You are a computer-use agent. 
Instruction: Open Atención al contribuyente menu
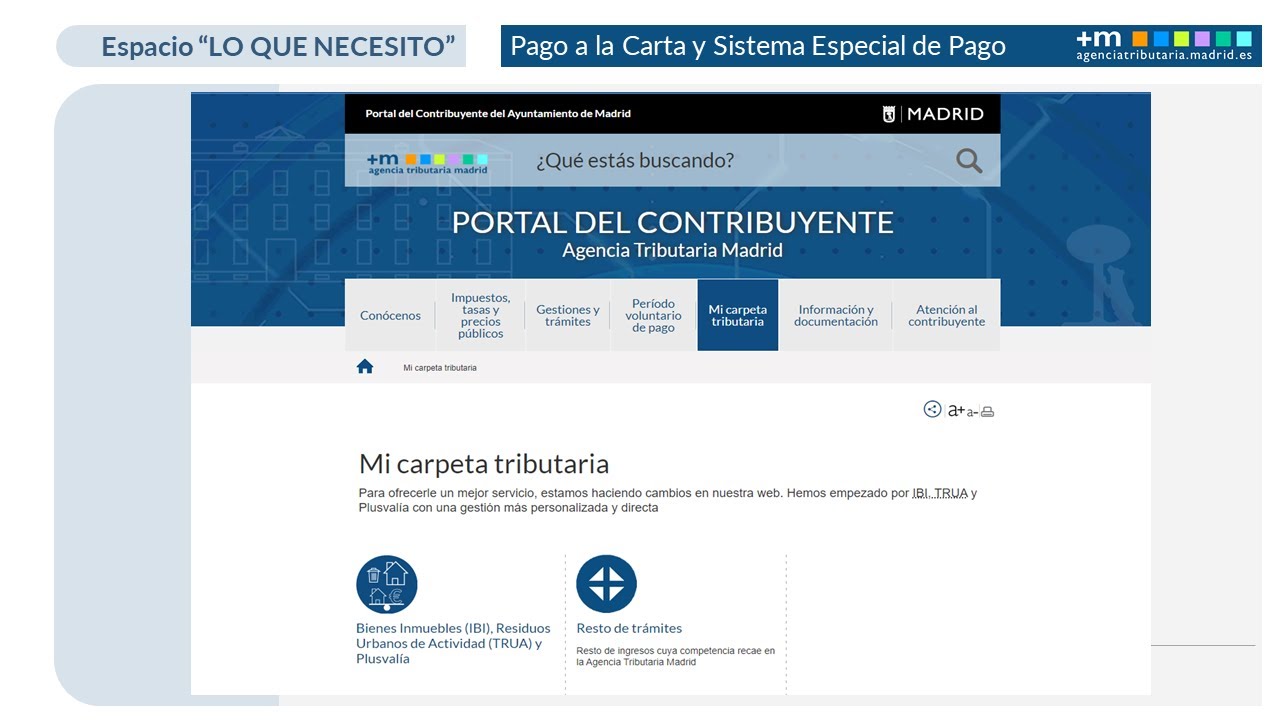click(x=946, y=316)
